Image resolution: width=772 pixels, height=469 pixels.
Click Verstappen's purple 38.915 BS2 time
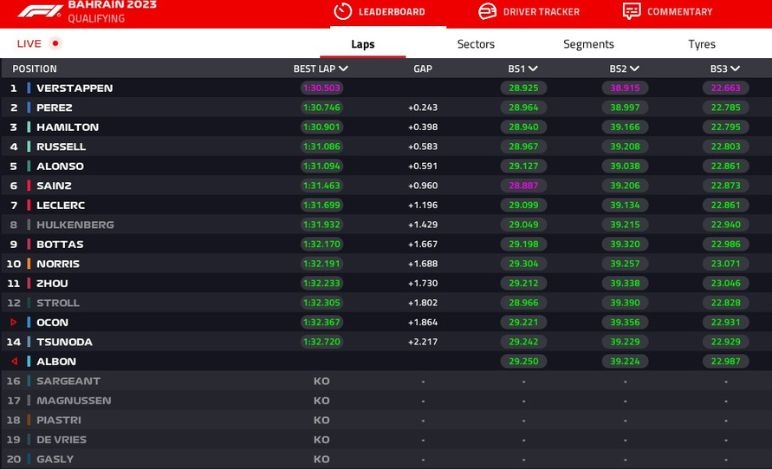[625, 88]
